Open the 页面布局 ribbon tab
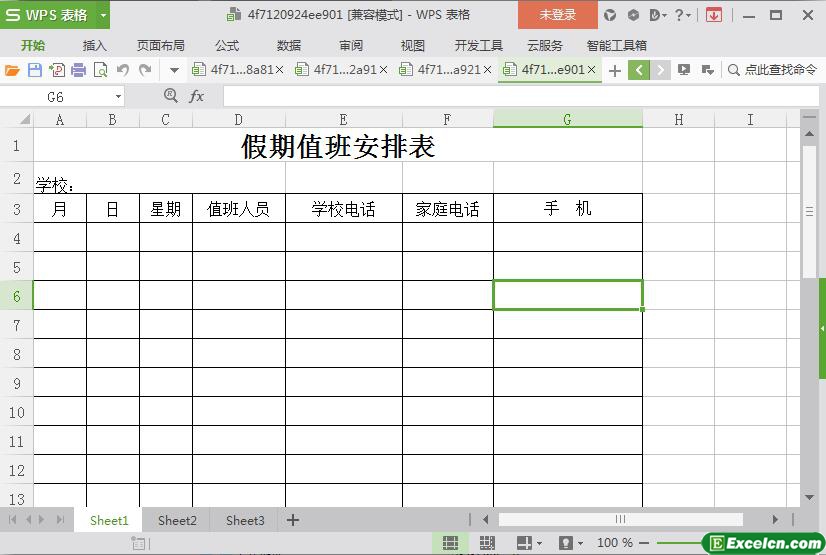 161,45
